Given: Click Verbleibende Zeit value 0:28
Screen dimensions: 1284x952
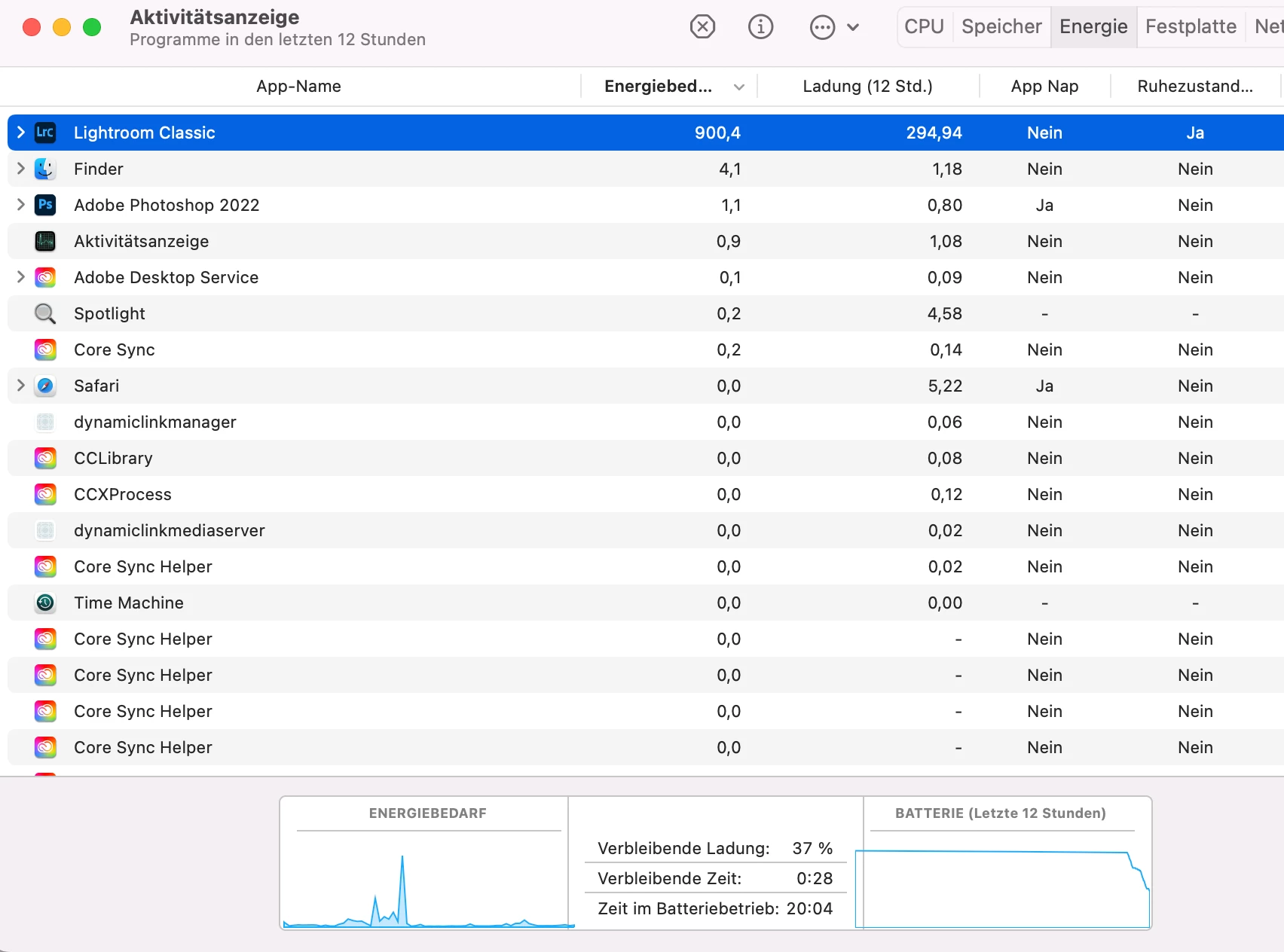Looking at the screenshot, I should tap(815, 879).
